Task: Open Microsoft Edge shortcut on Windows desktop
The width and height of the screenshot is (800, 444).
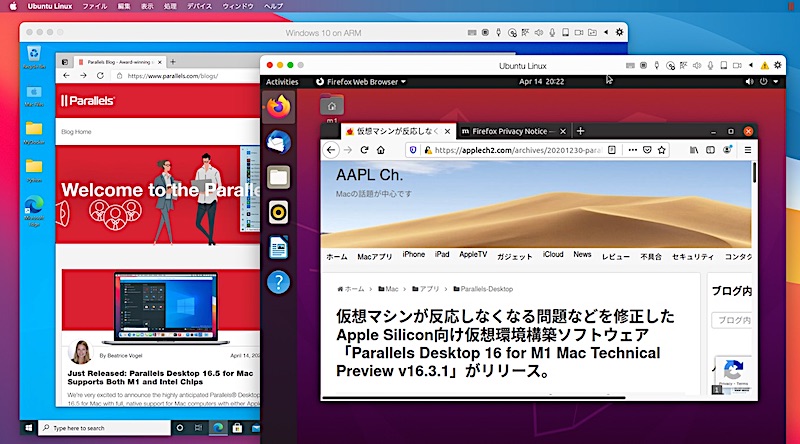Action: coord(34,211)
